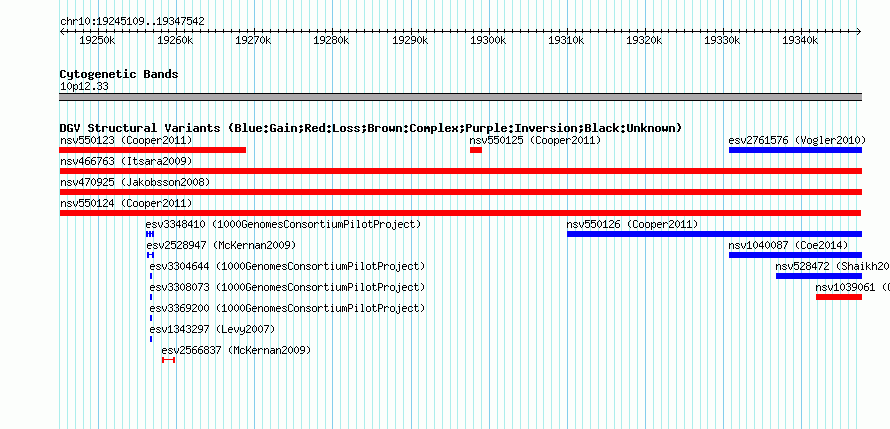This screenshot has width=890, height=429.
Task: Click the 19310k ruler tick label
Action: click(x=566, y=40)
